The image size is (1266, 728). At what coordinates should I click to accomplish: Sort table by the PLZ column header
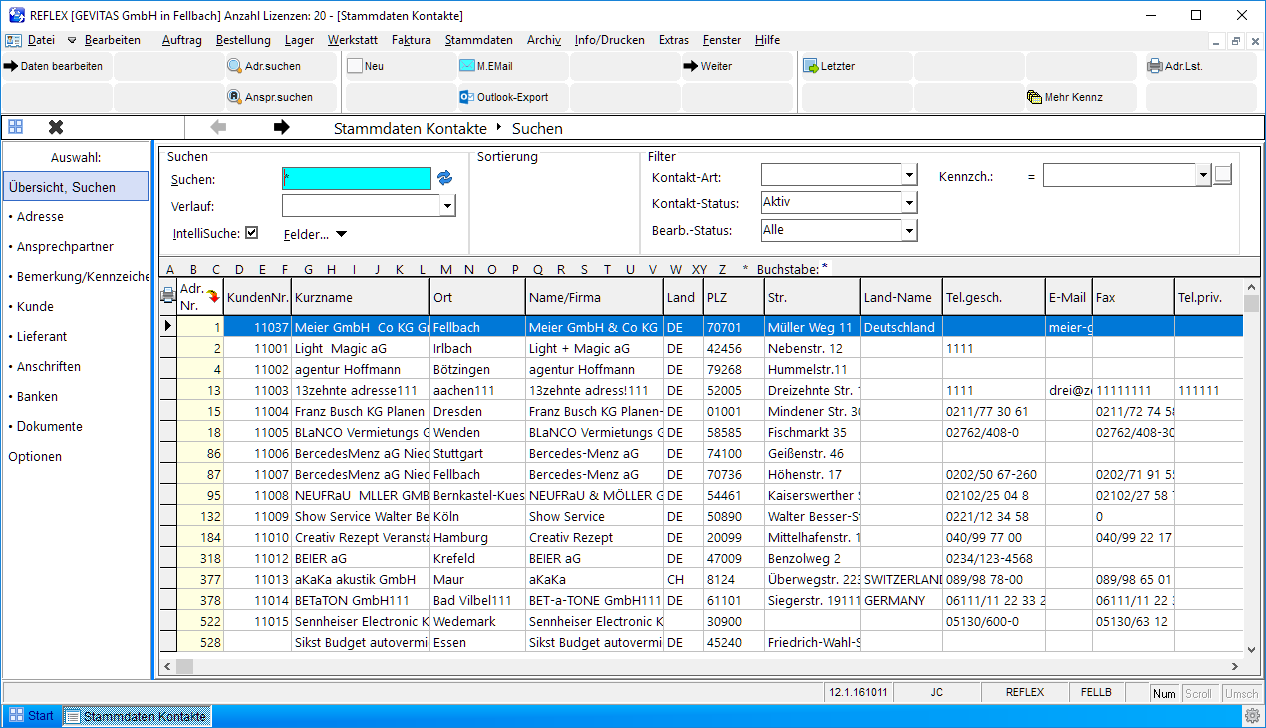[x=733, y=297]
